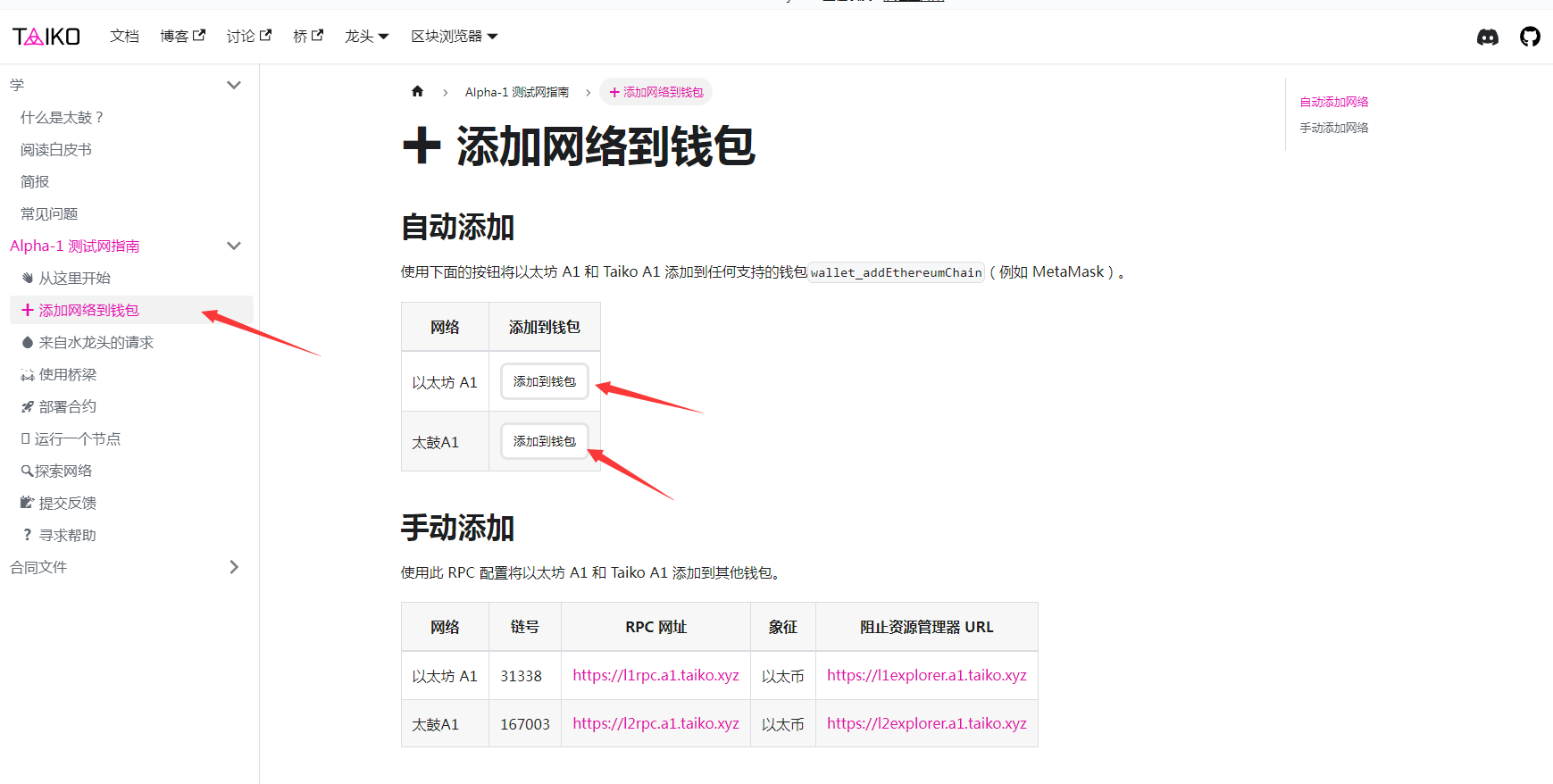Open 阅读白皮书 sidebar page

coord(56,149)
